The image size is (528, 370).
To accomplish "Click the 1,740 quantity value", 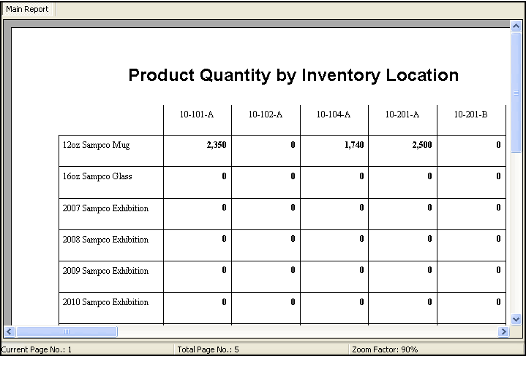I will pos(354,145).
